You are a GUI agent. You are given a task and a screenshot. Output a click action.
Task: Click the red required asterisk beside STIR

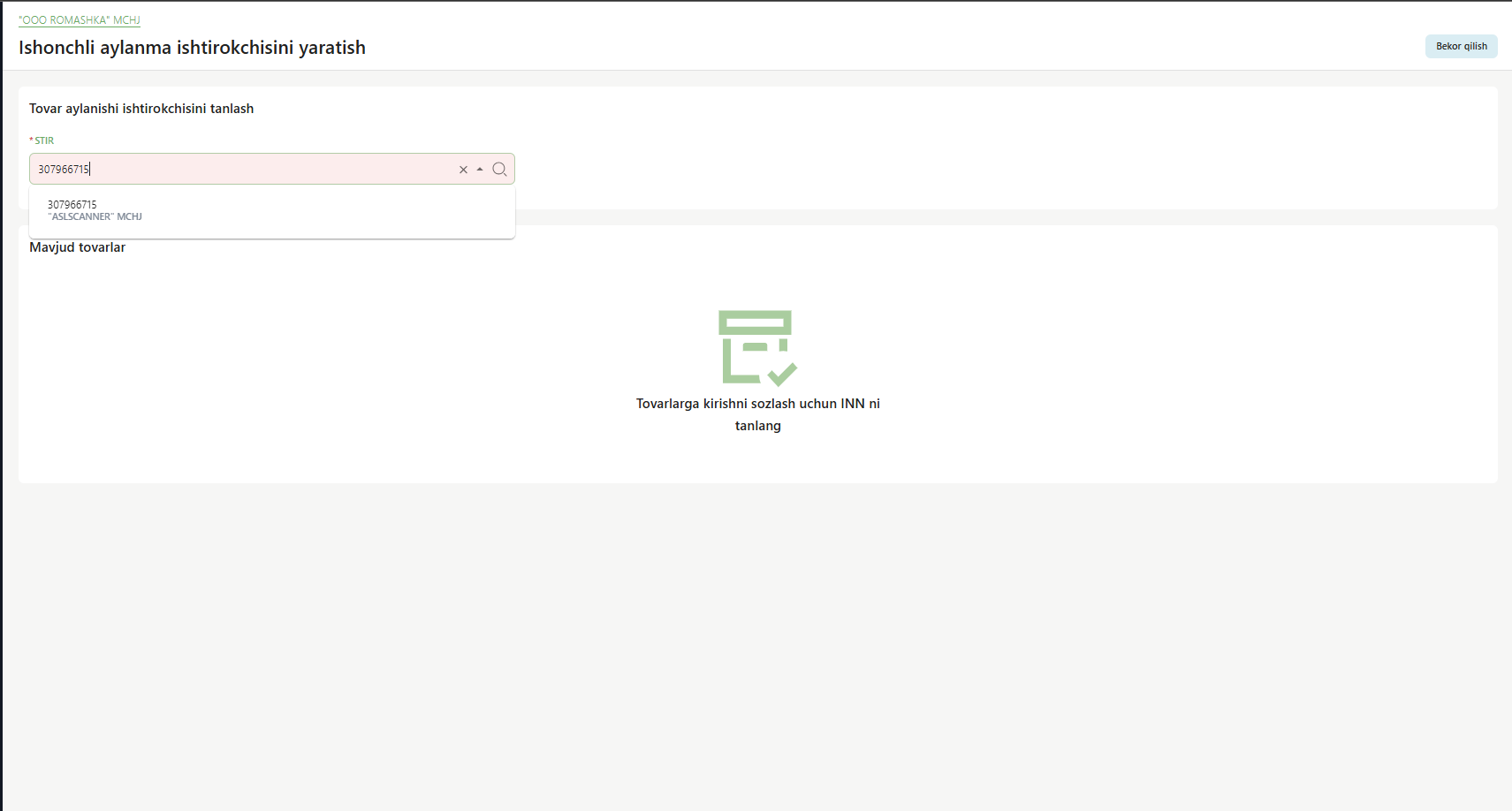coord(32,140)
